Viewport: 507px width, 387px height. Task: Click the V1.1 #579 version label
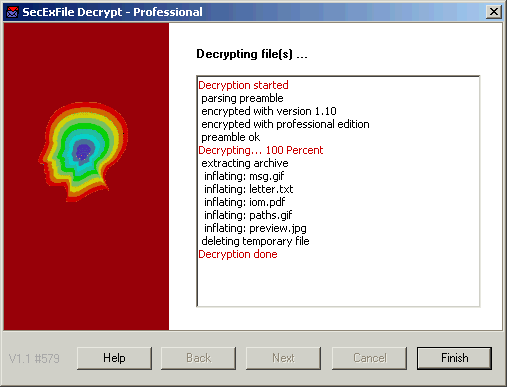click(34, 359)
